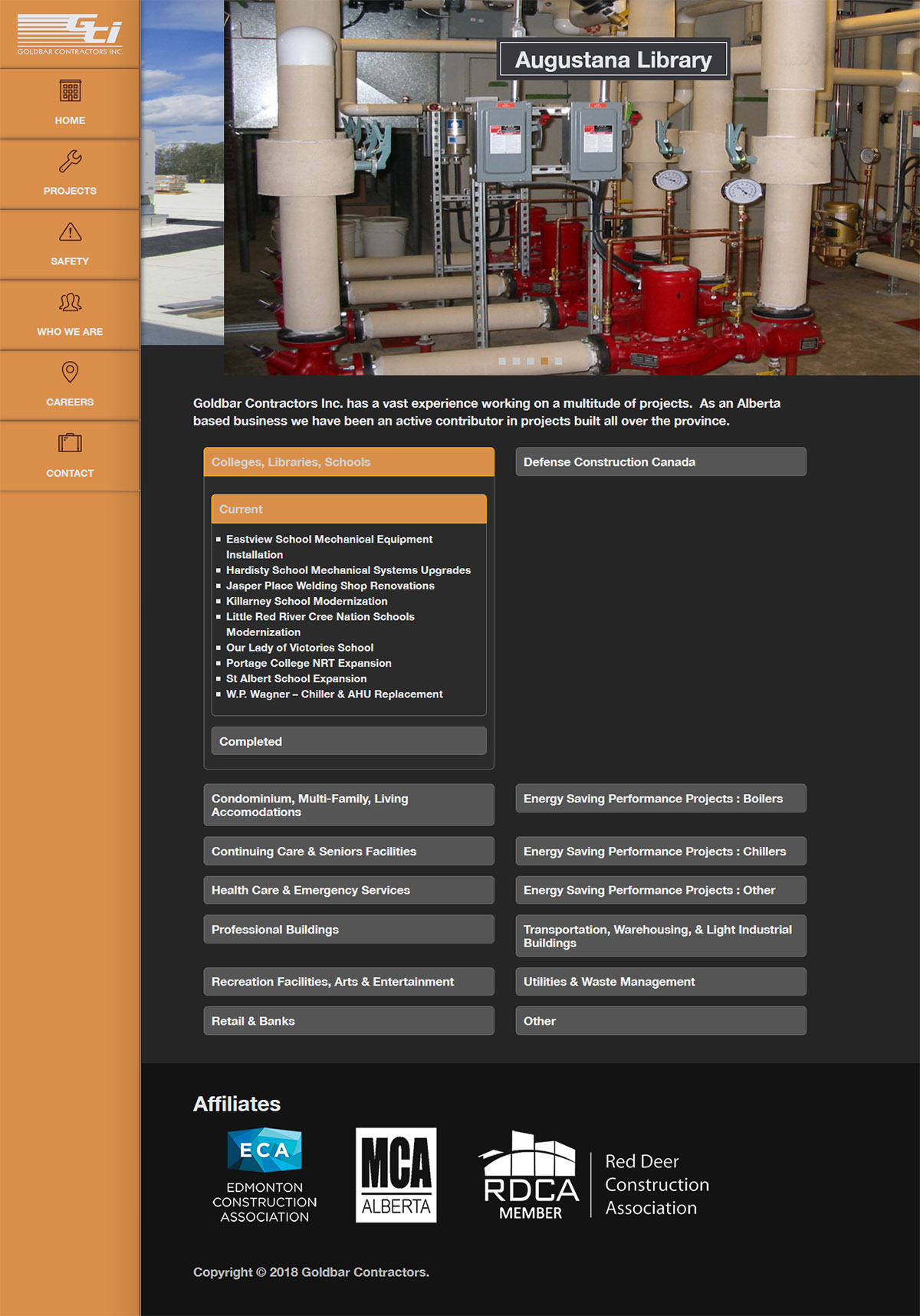The width and height of the screenshot is (920, 1316).
Task: Click Portage College NRT Expansion
Action: [308, 663]
